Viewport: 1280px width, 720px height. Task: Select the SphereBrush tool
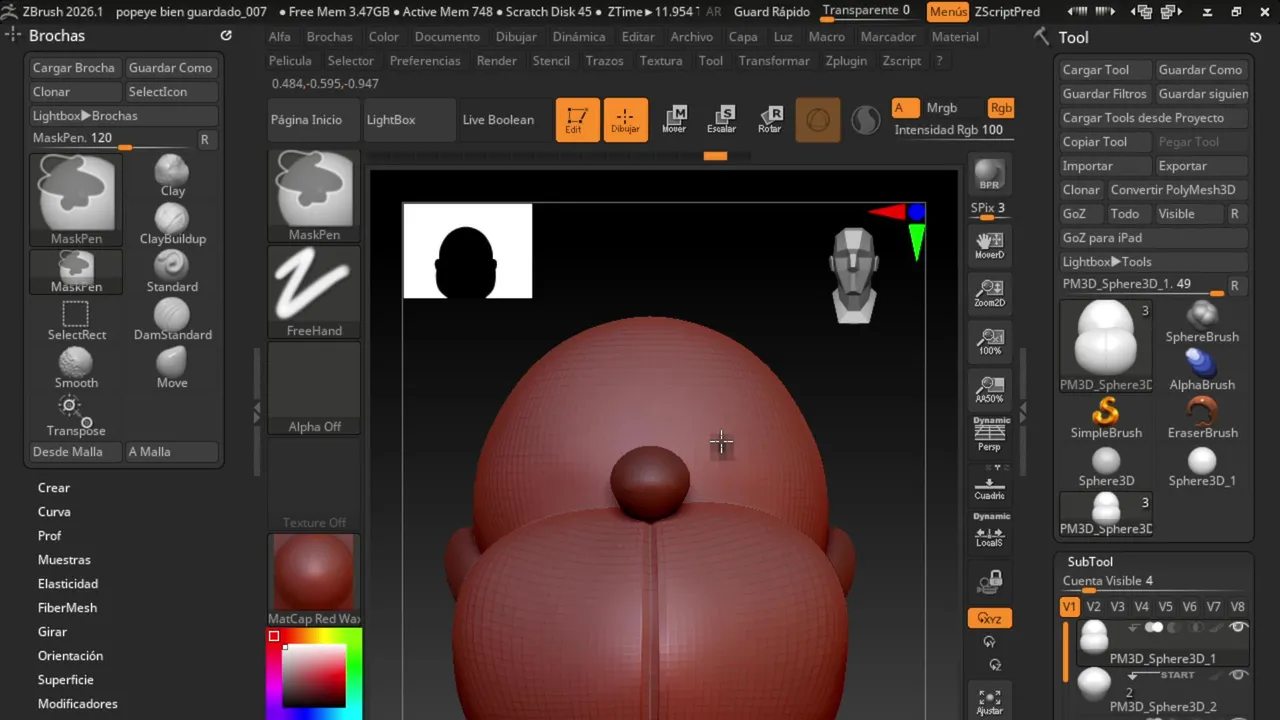click(x=1202, y=322)
